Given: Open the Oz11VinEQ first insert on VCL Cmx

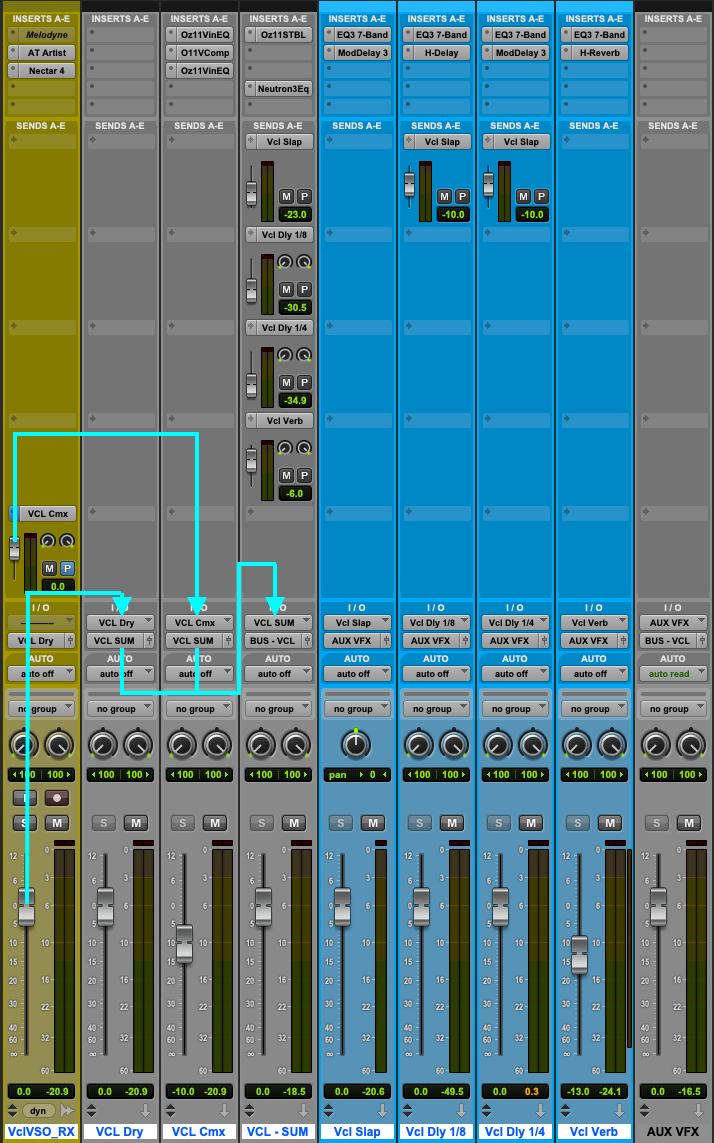Looking at the screenshot, I should (x=205, y=34).
